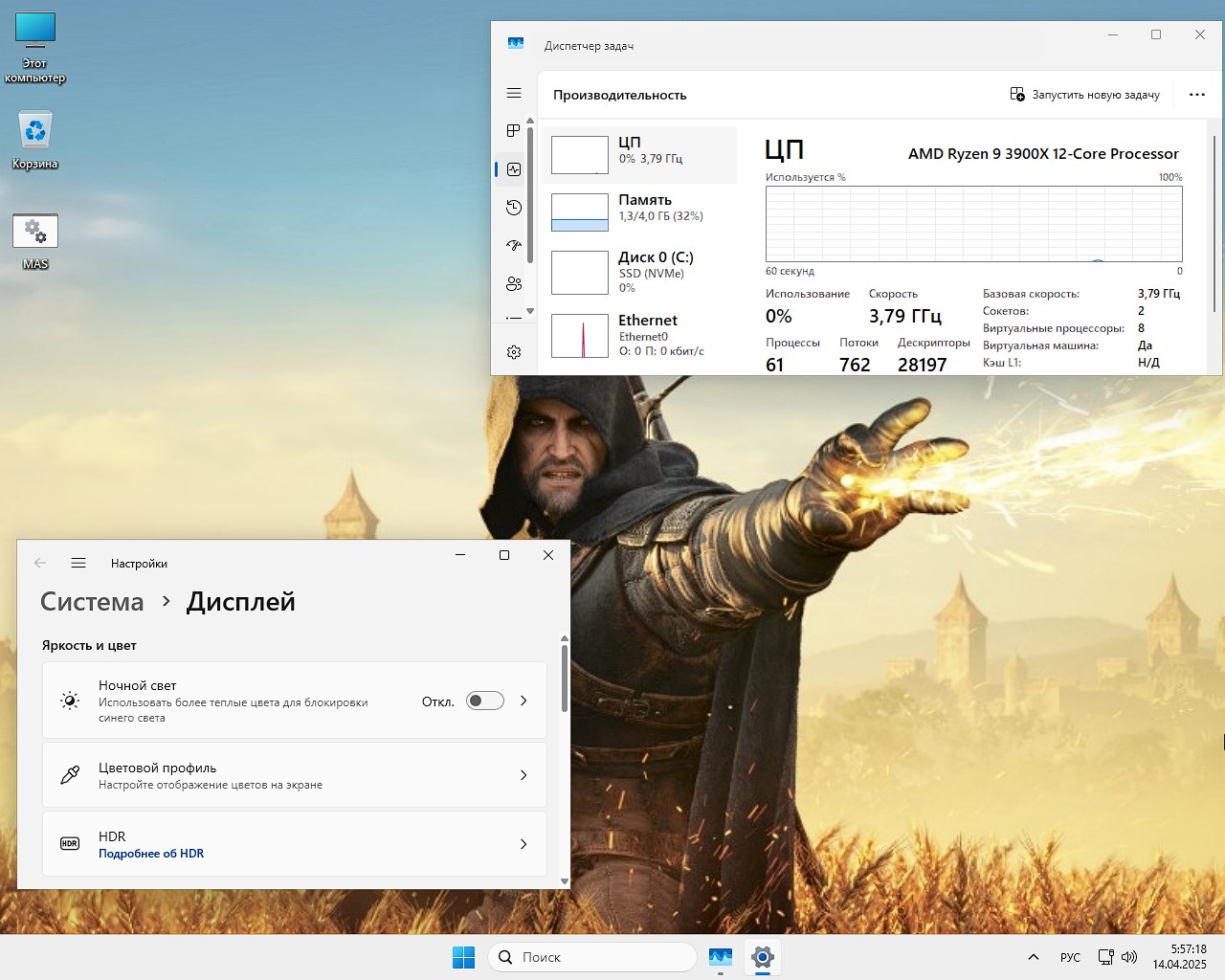
Task: Click the Settings window vertical scrollbar
Action: [565, 678]
